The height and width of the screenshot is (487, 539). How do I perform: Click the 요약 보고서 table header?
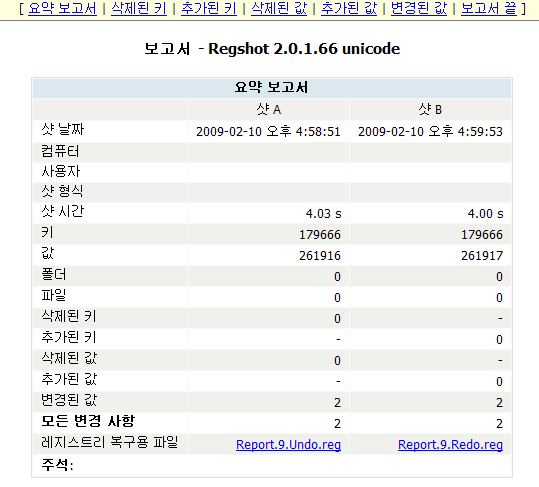pos(272,87)
